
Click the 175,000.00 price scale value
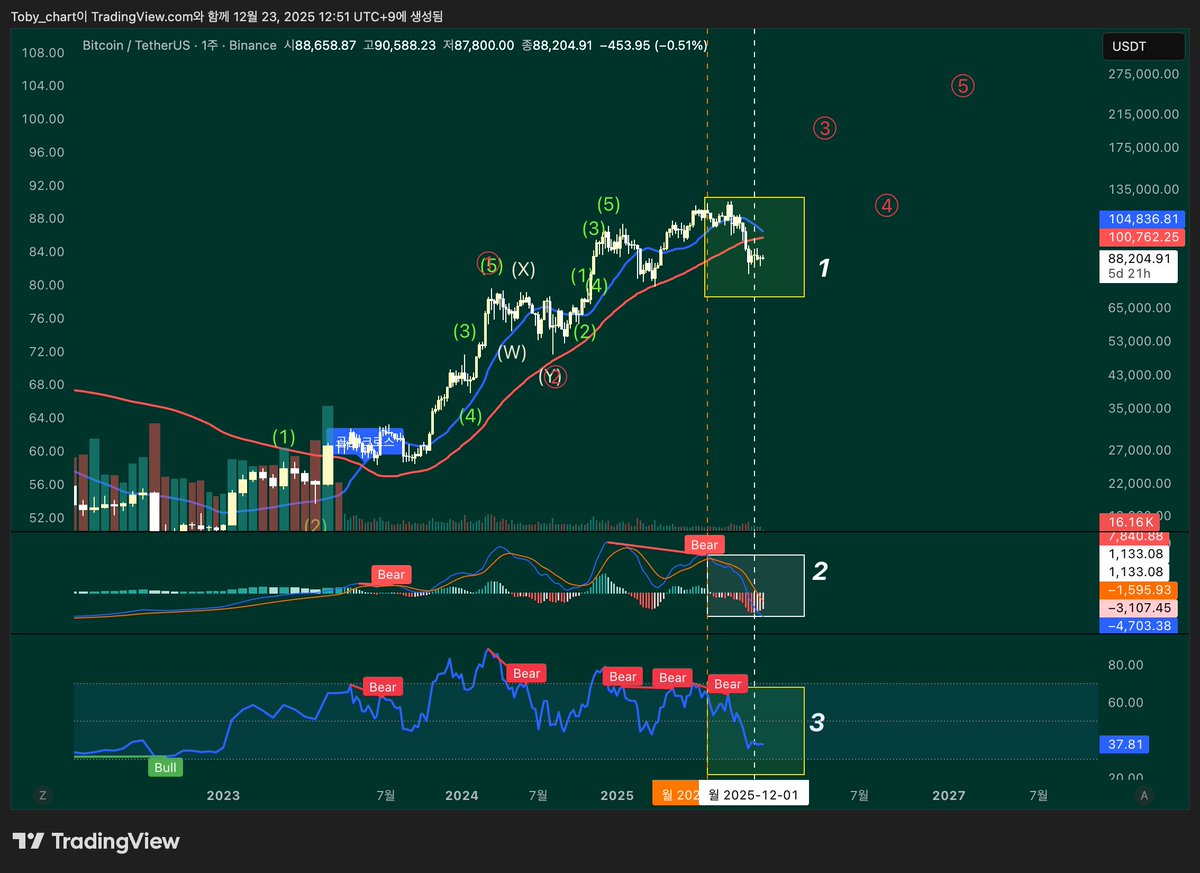coord(1141,148)
